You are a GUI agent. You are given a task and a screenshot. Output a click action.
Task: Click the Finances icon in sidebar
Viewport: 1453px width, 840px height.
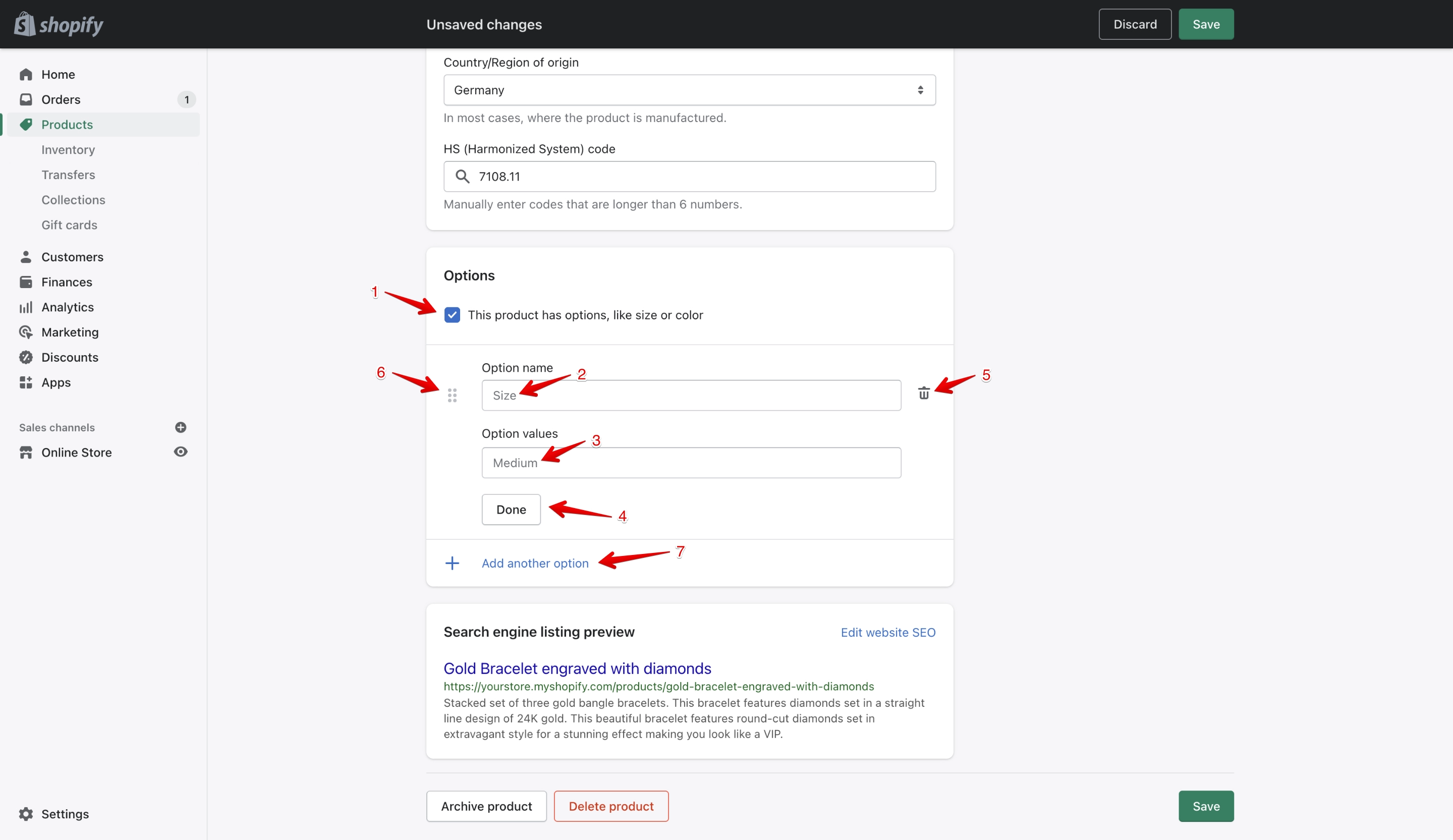(x=26, y=282)
